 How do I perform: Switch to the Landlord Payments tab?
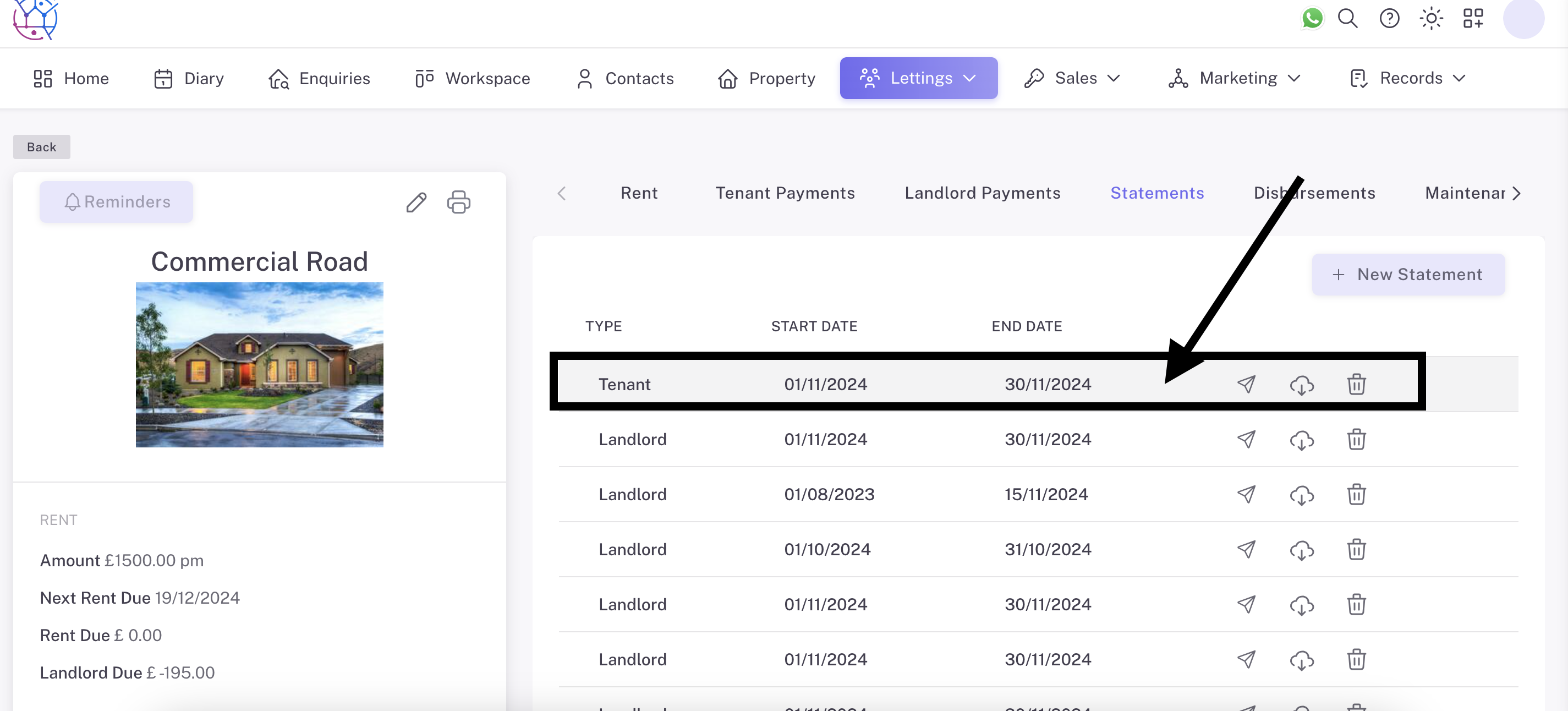pyautogui.click(x=982, y=193)
